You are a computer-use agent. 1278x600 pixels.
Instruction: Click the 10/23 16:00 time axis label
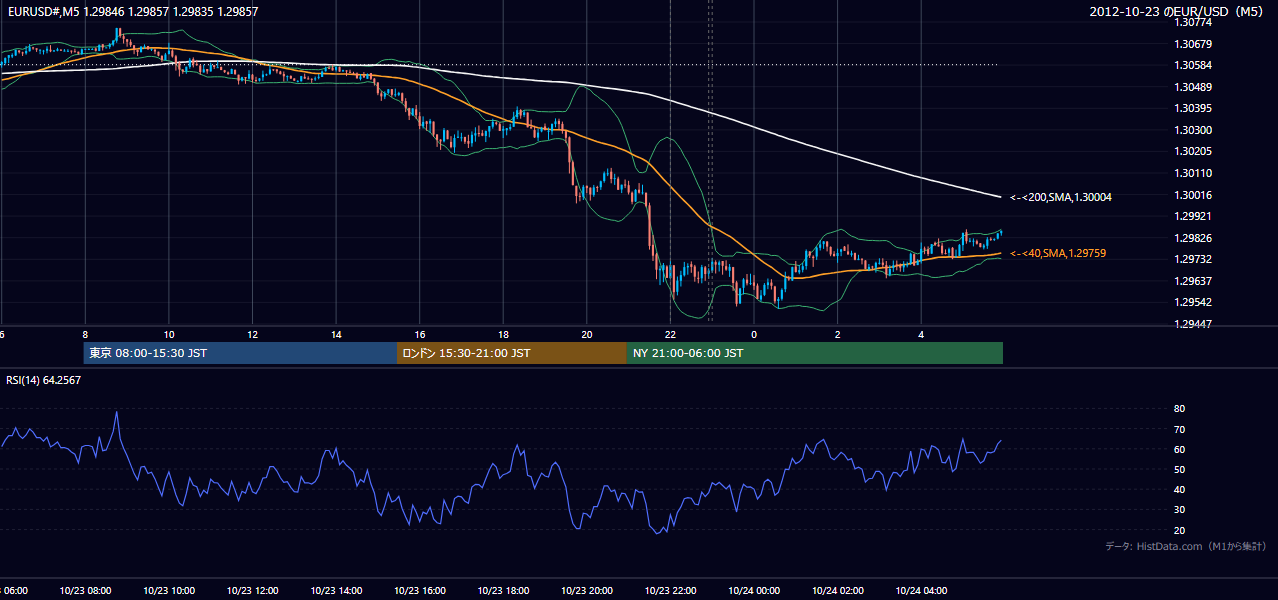[x=420, y=591]
